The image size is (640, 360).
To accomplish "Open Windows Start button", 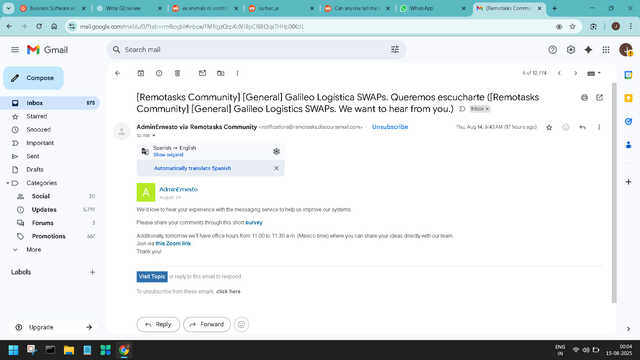I will click(x=13, y=350).
